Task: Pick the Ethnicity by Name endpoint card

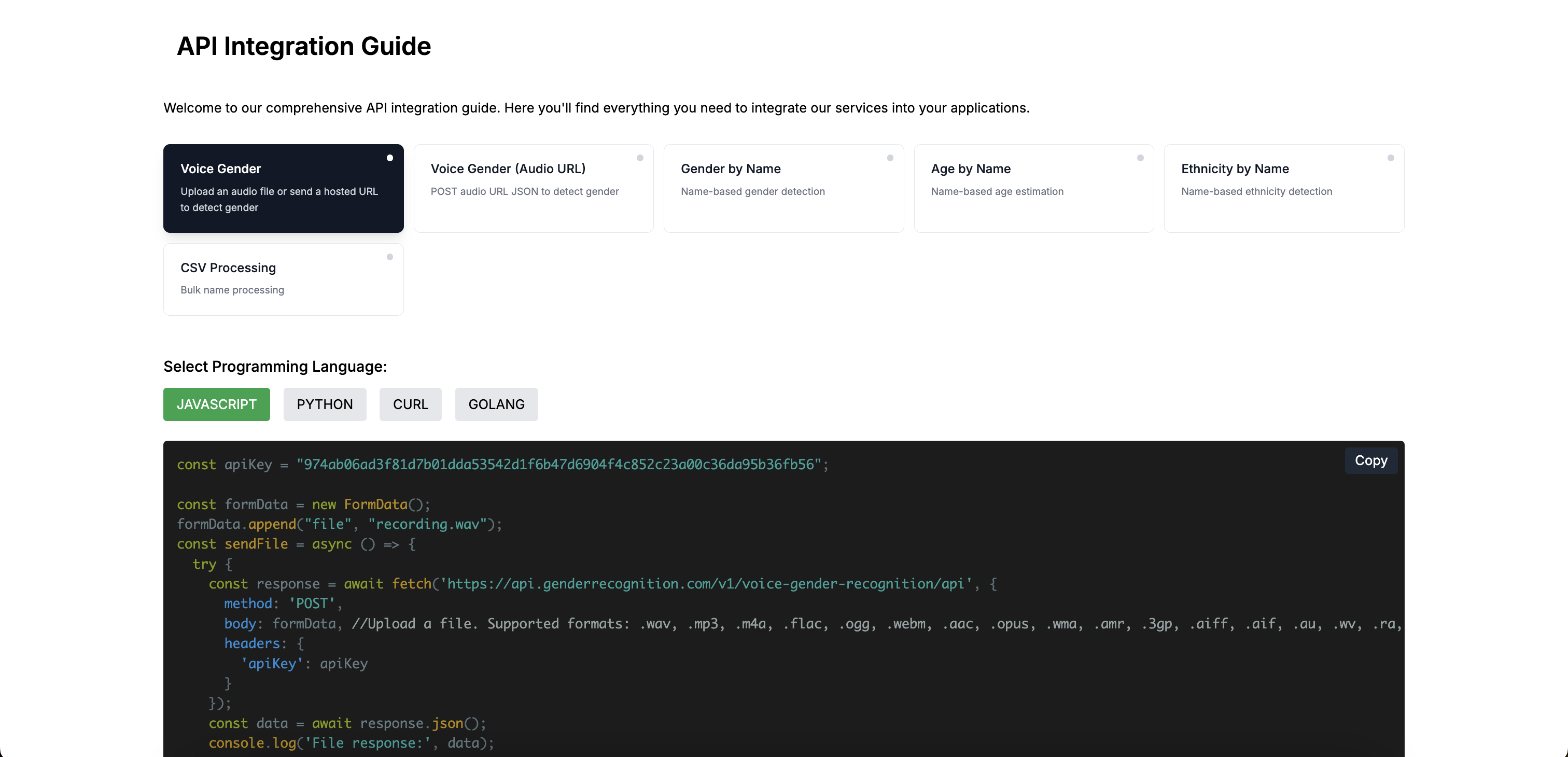Action: tap(1284, 188)
